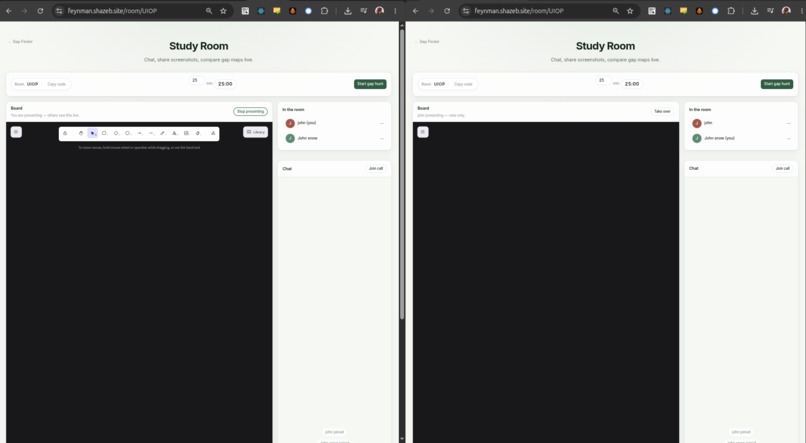
Task: Select the Text tool
Action: (175, 133)
